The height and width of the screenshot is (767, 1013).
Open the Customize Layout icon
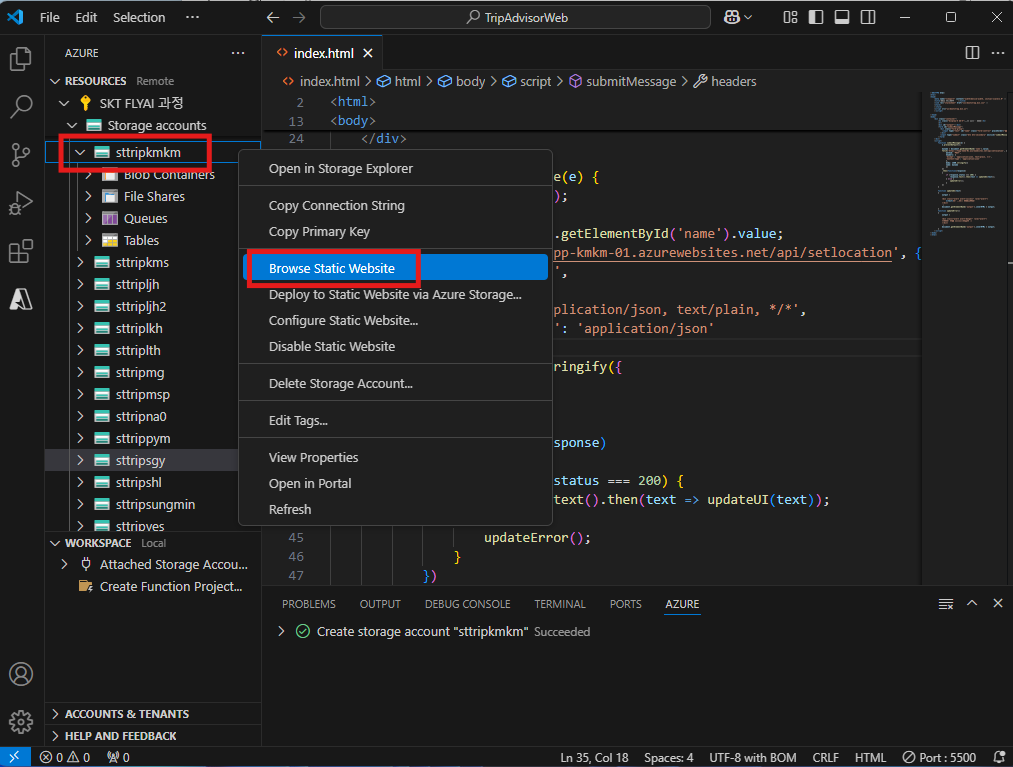[x=790, y=17]
